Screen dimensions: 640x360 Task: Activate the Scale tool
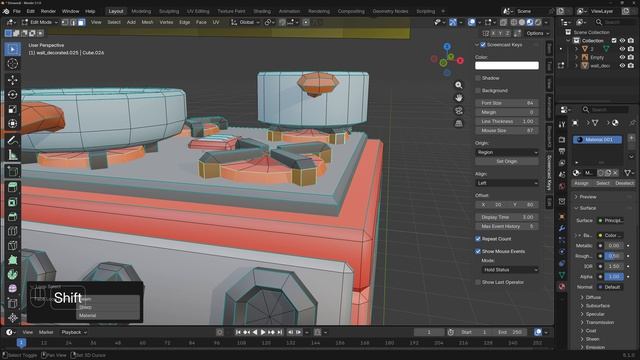coord(12,109)
